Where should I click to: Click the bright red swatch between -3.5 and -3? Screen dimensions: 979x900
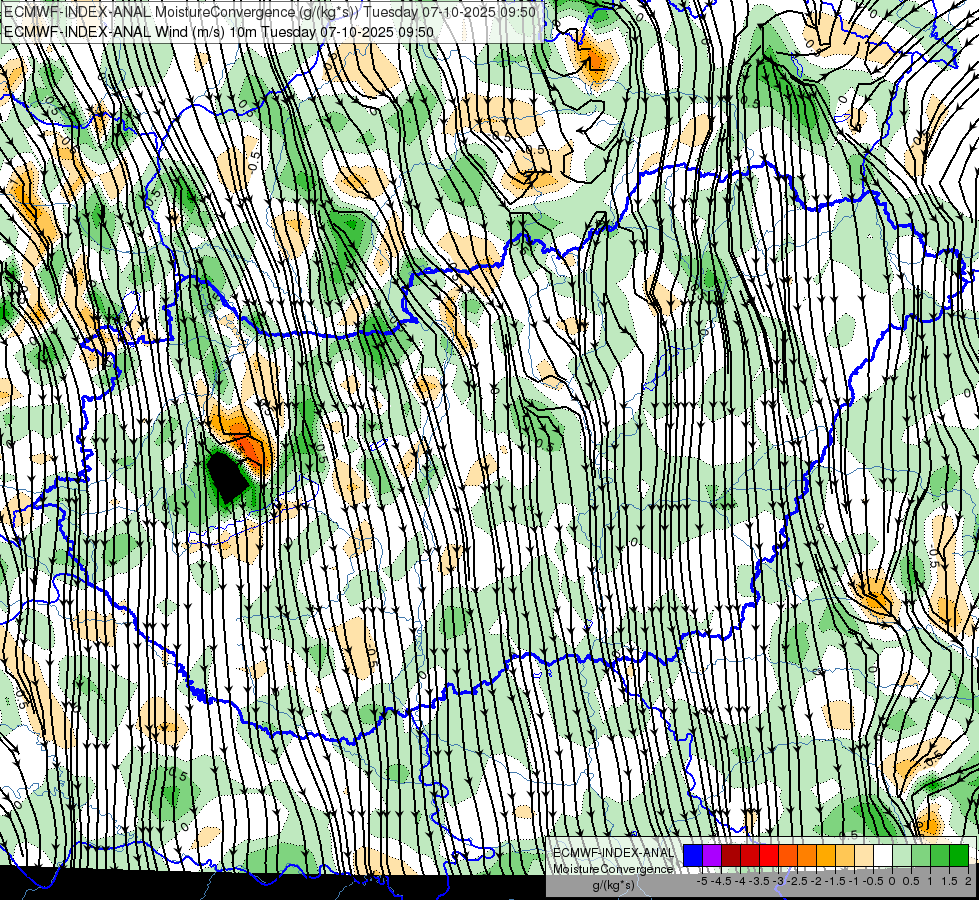coord(769,856)
